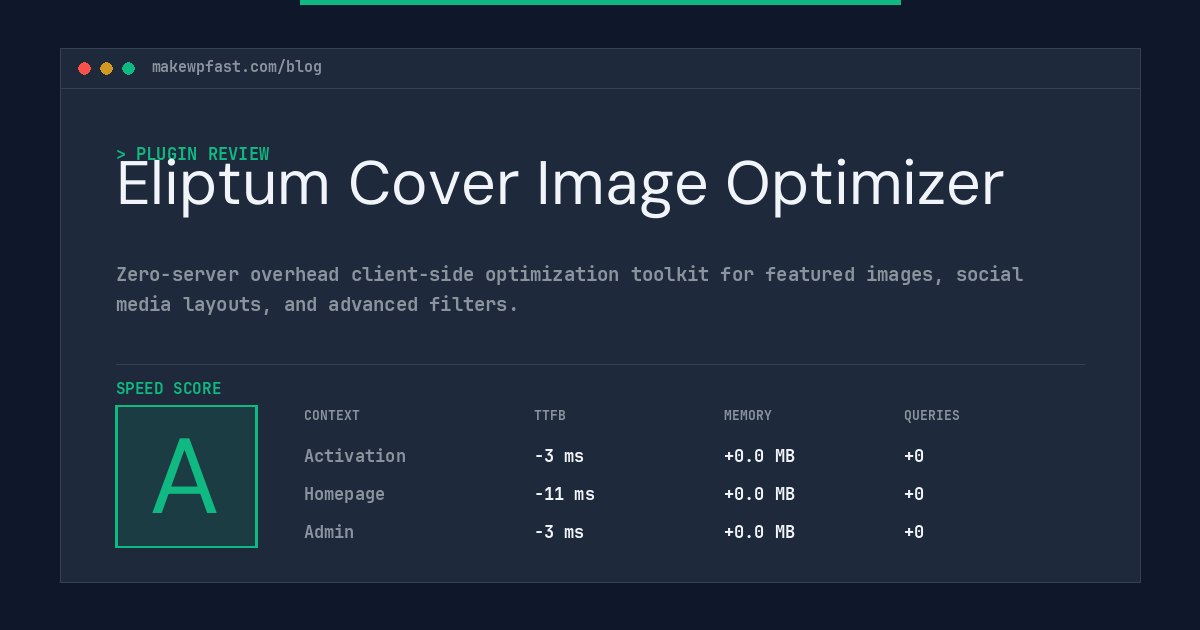Click the red close dot
The width and height of the screenshot is (1200, 630).
click(x=84, y=68)
